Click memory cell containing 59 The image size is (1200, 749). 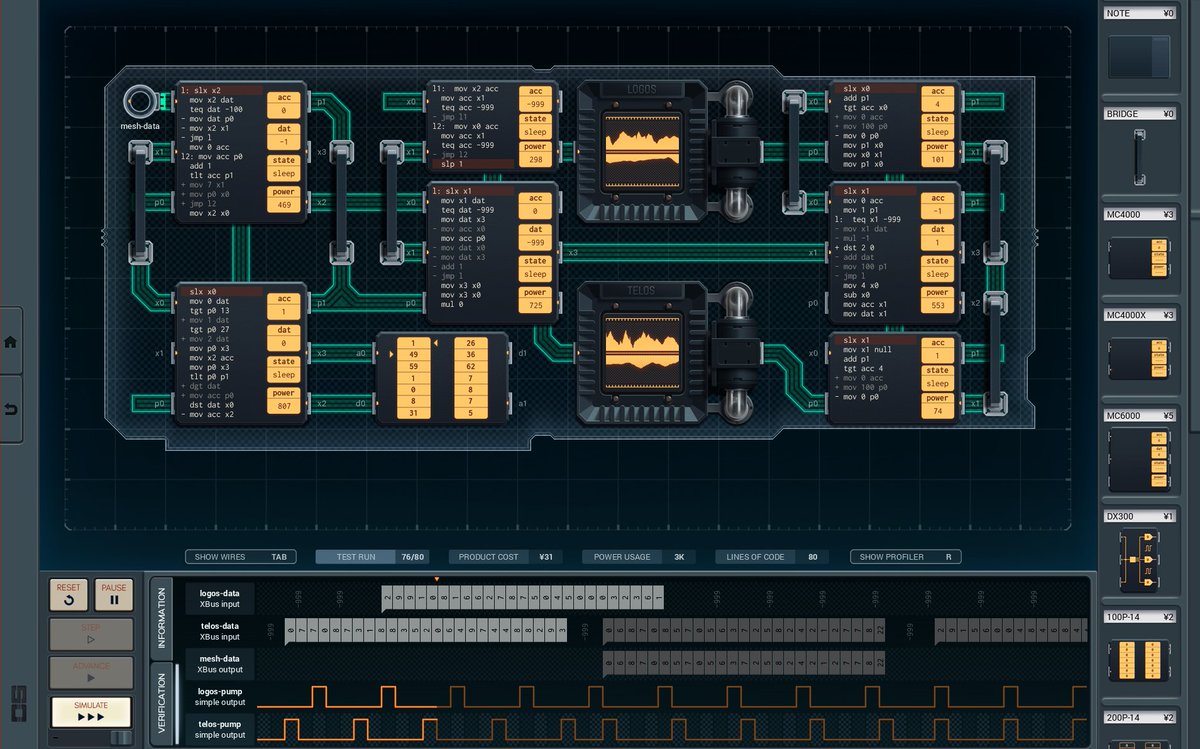coord(414,366)
